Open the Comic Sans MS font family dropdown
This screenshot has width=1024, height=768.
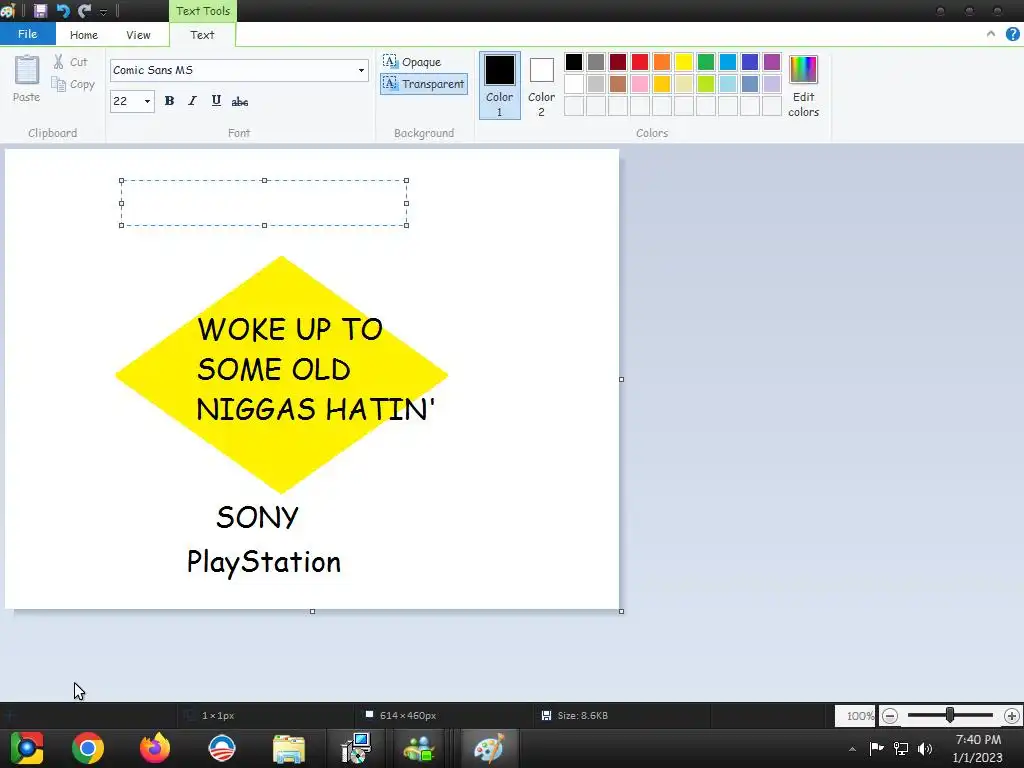[361, 70]
